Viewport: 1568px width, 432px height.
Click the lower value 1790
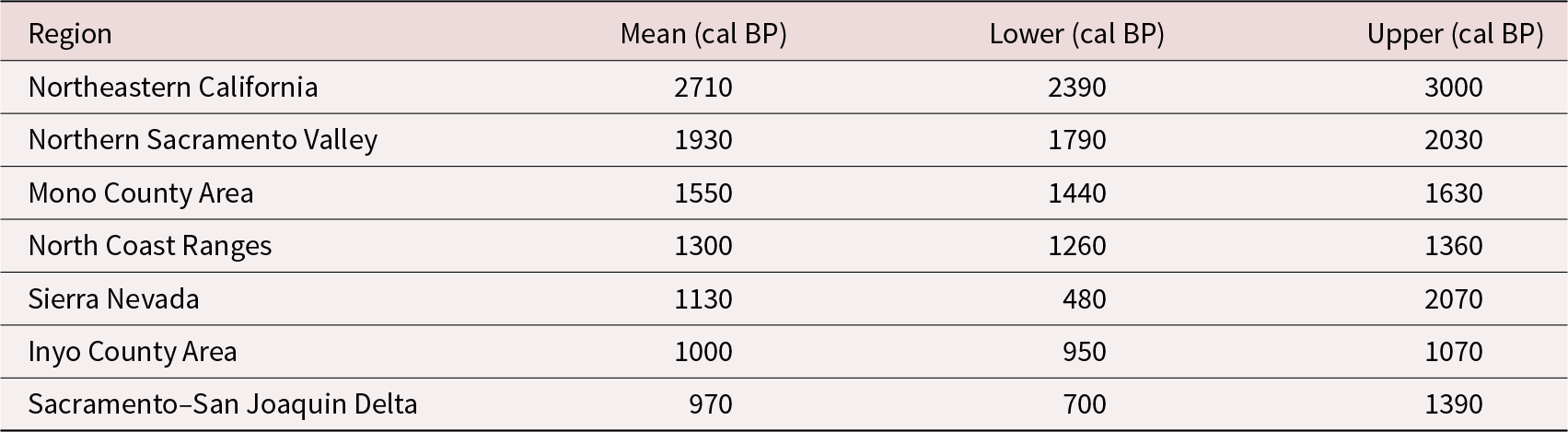click(1077, 140)
